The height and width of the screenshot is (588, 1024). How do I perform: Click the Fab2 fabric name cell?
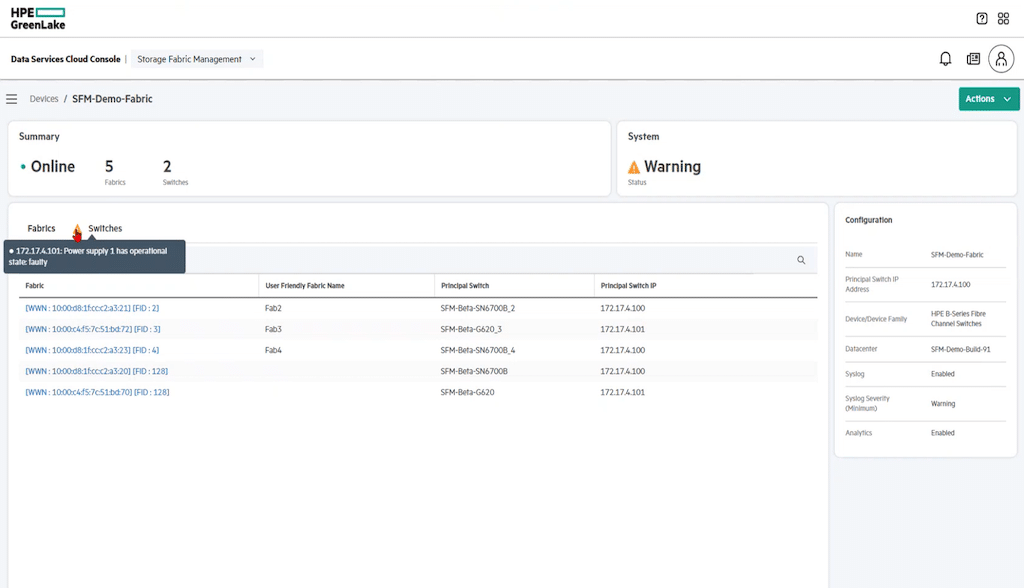pos(273,308)
